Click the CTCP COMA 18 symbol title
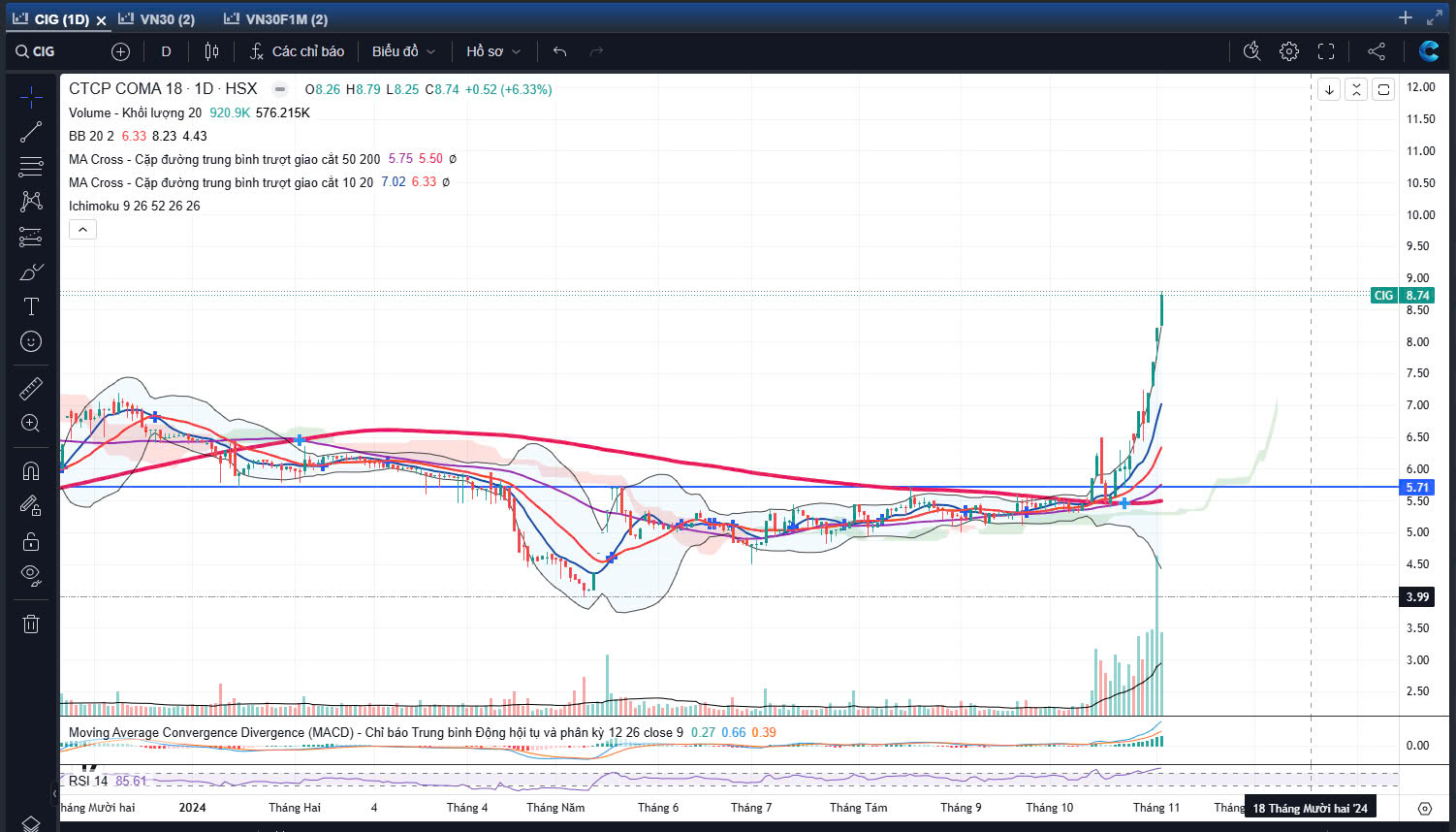Viewport: 1456px width, 832px height. click(x=163, y=88)
